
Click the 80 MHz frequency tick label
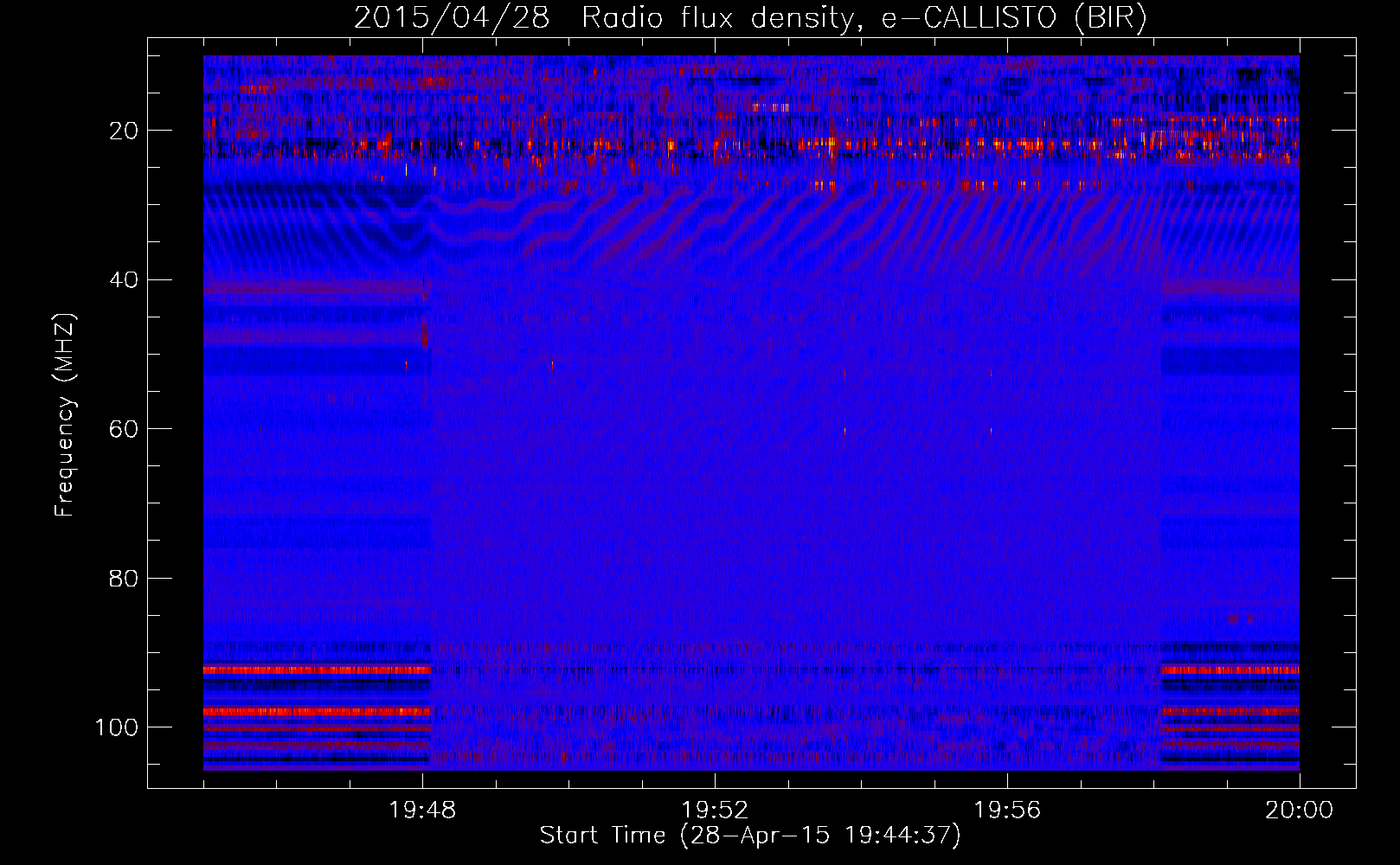pos(124,579)
